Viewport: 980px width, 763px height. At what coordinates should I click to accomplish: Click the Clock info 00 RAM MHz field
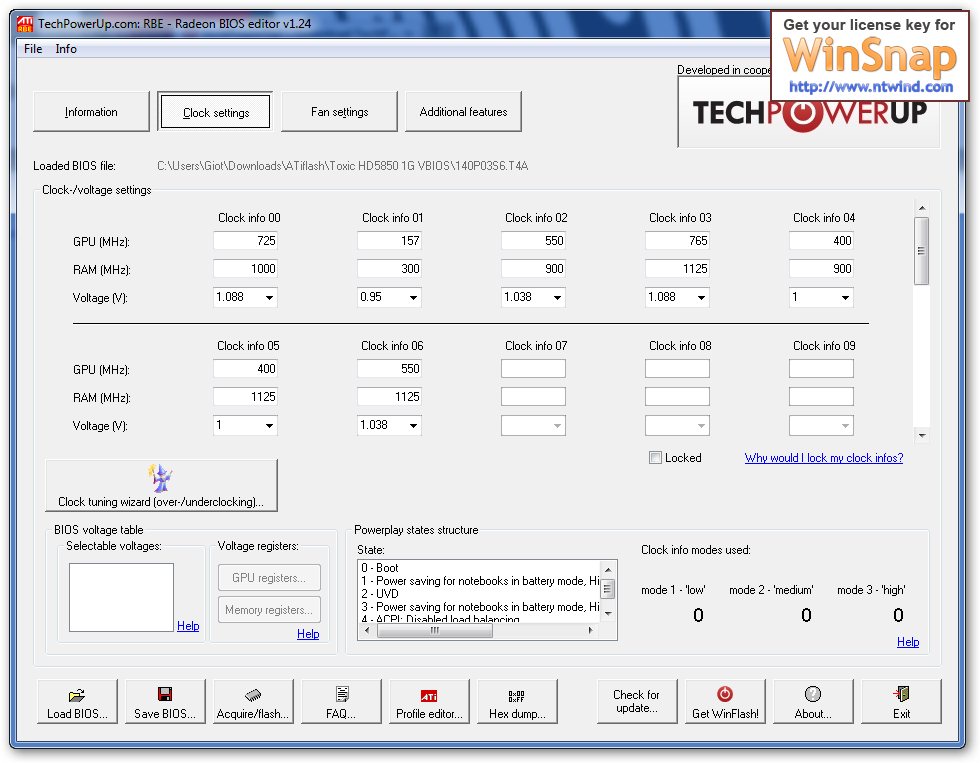click(x=246, y=269)
